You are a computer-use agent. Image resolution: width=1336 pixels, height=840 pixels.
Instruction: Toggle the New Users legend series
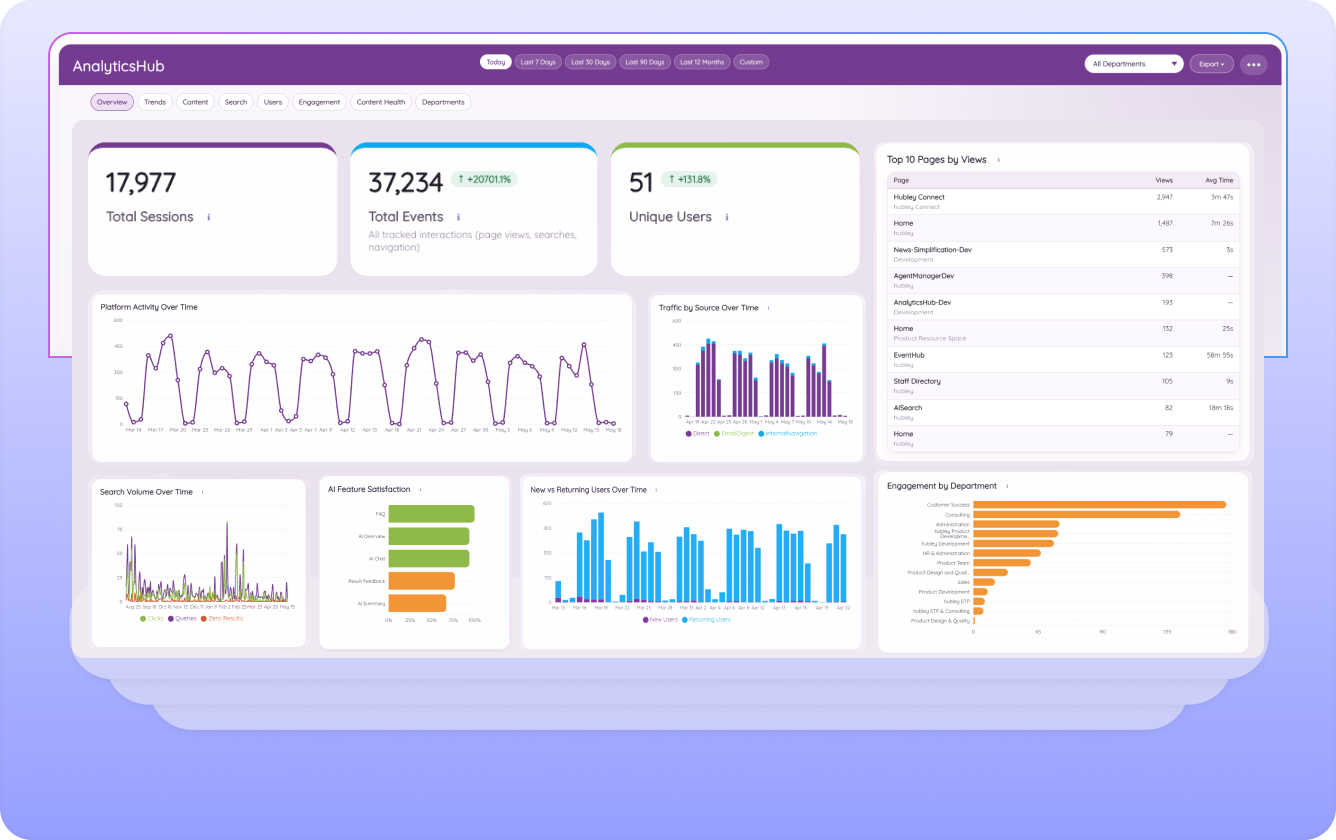pos(660,620)
